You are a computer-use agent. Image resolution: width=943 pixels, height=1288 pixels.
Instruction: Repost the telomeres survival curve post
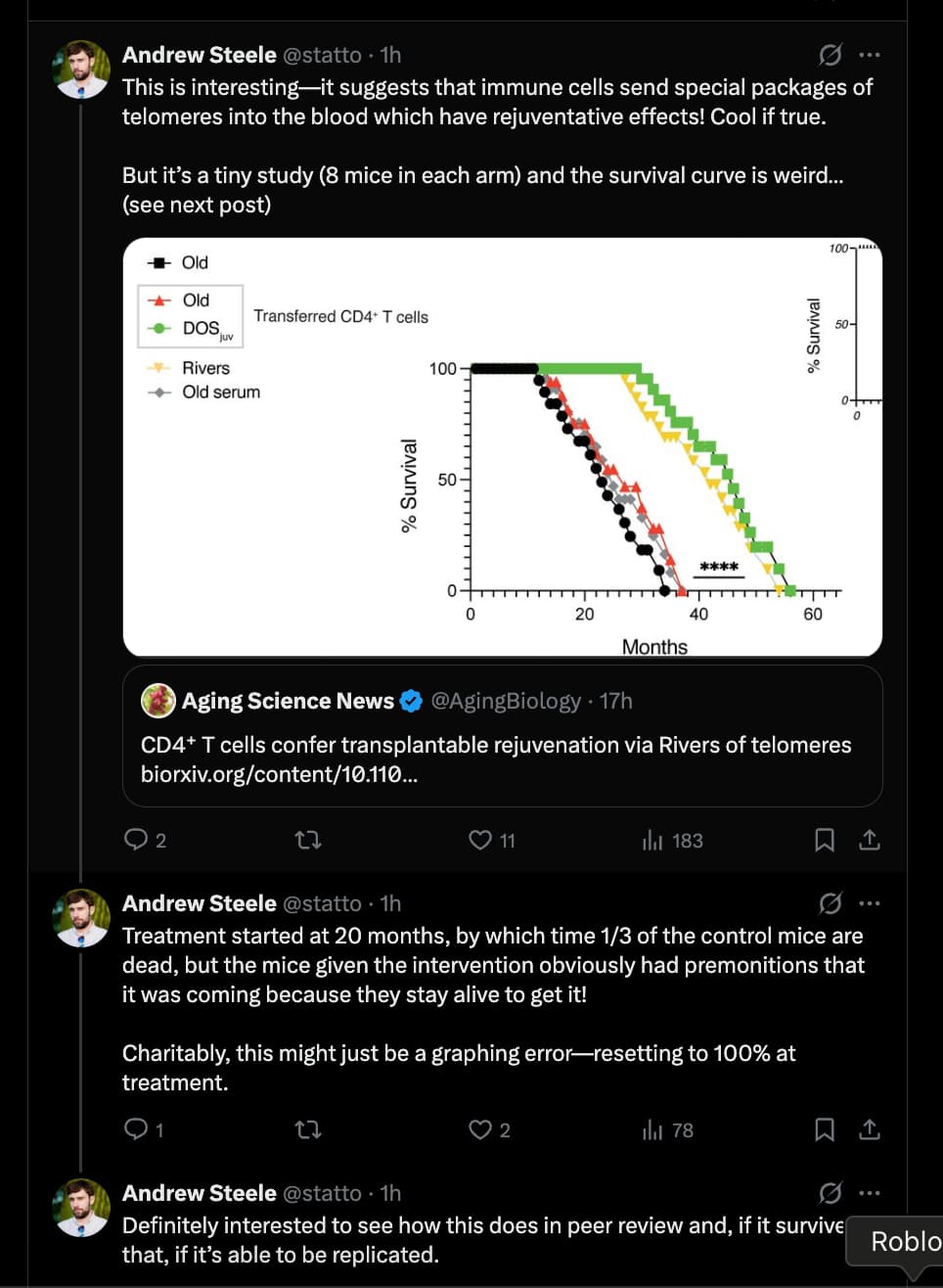[308, 840]
